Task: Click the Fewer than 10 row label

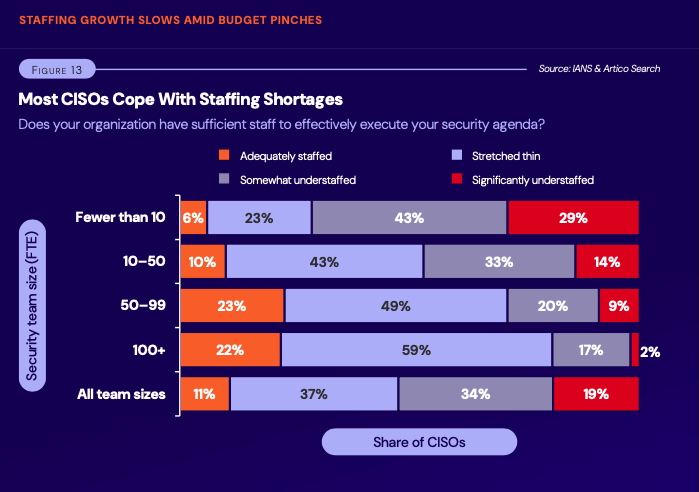Action: point(120,217)
